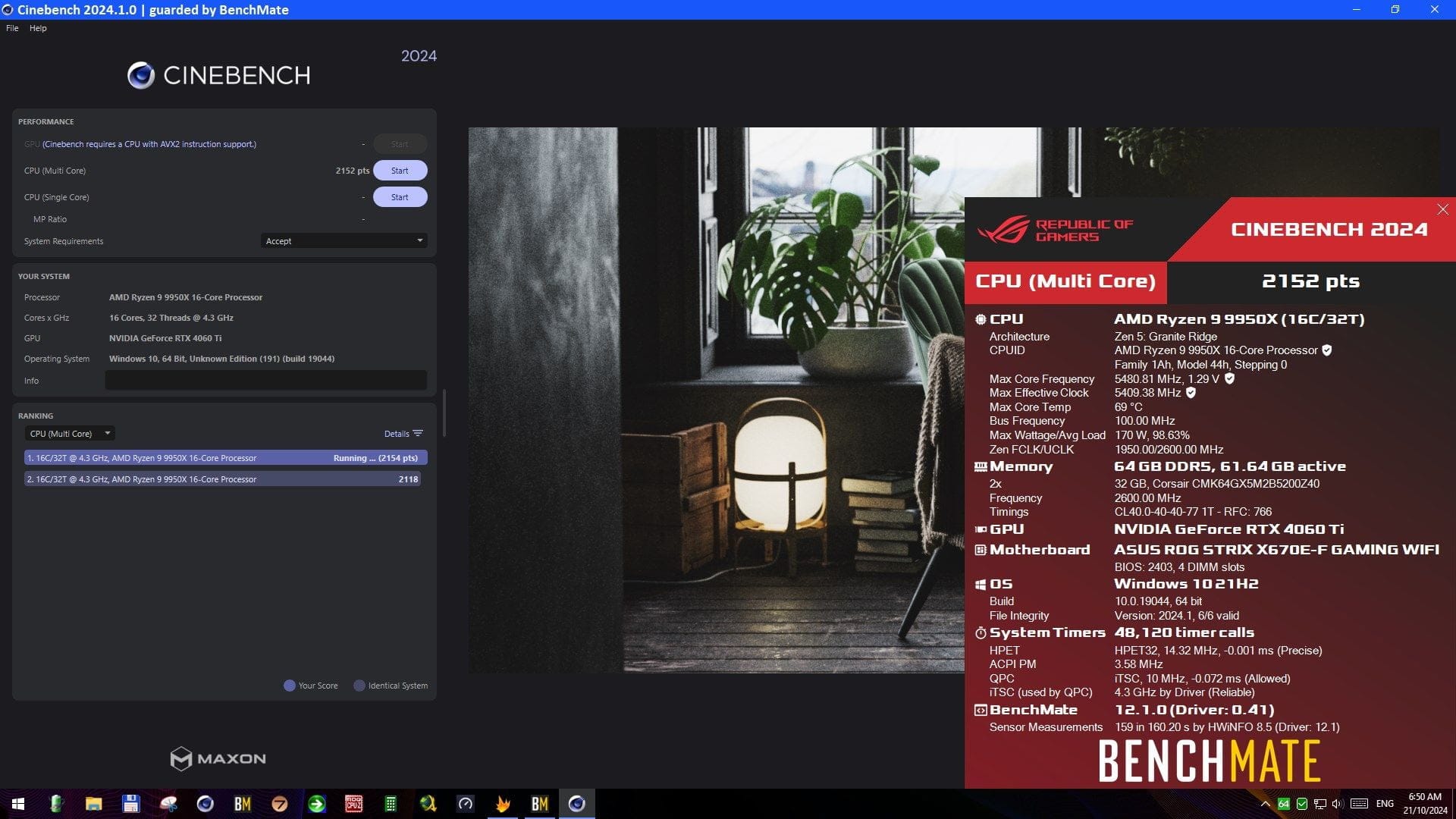Start the CPU (Multi Core) benchmark

click(400, 171)
